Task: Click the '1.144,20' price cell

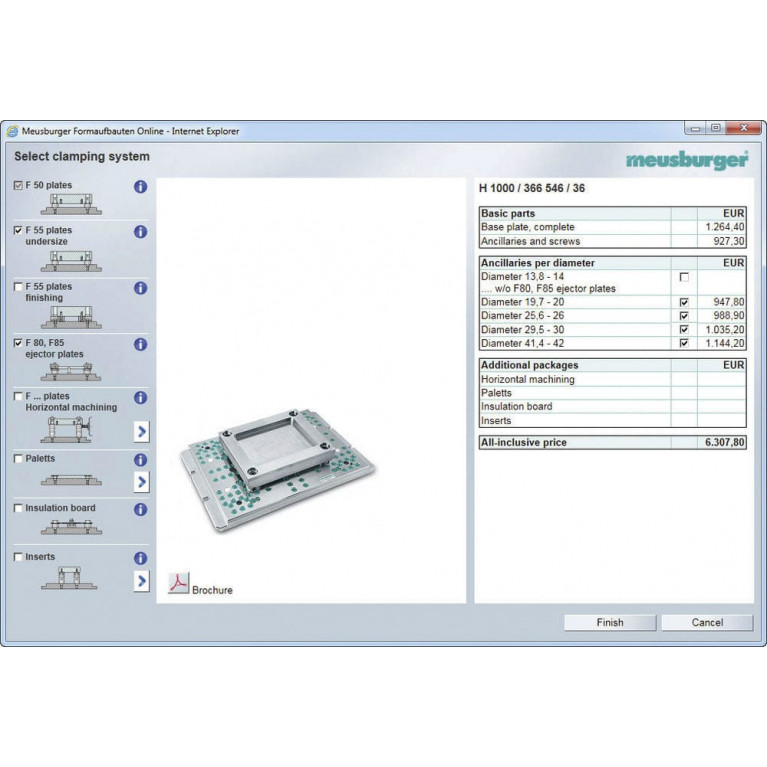Action: pos(724,343)
